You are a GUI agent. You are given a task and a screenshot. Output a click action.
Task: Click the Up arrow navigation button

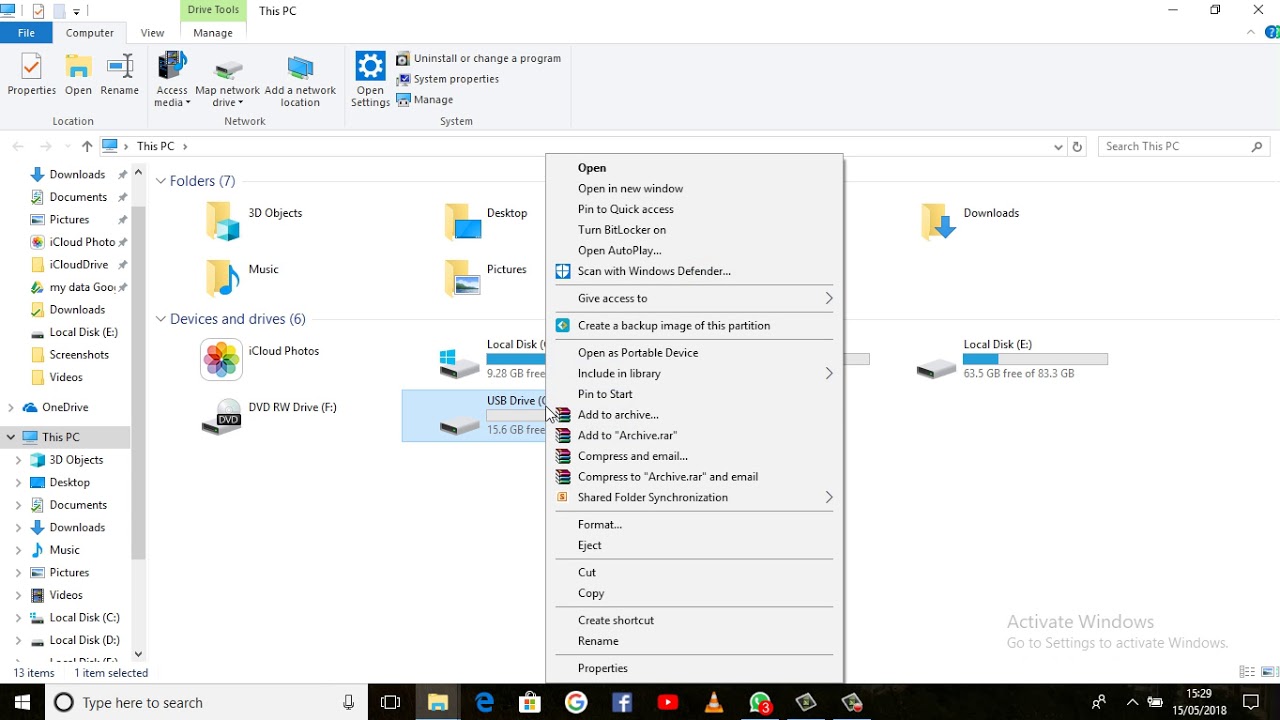tap(87, 146)
